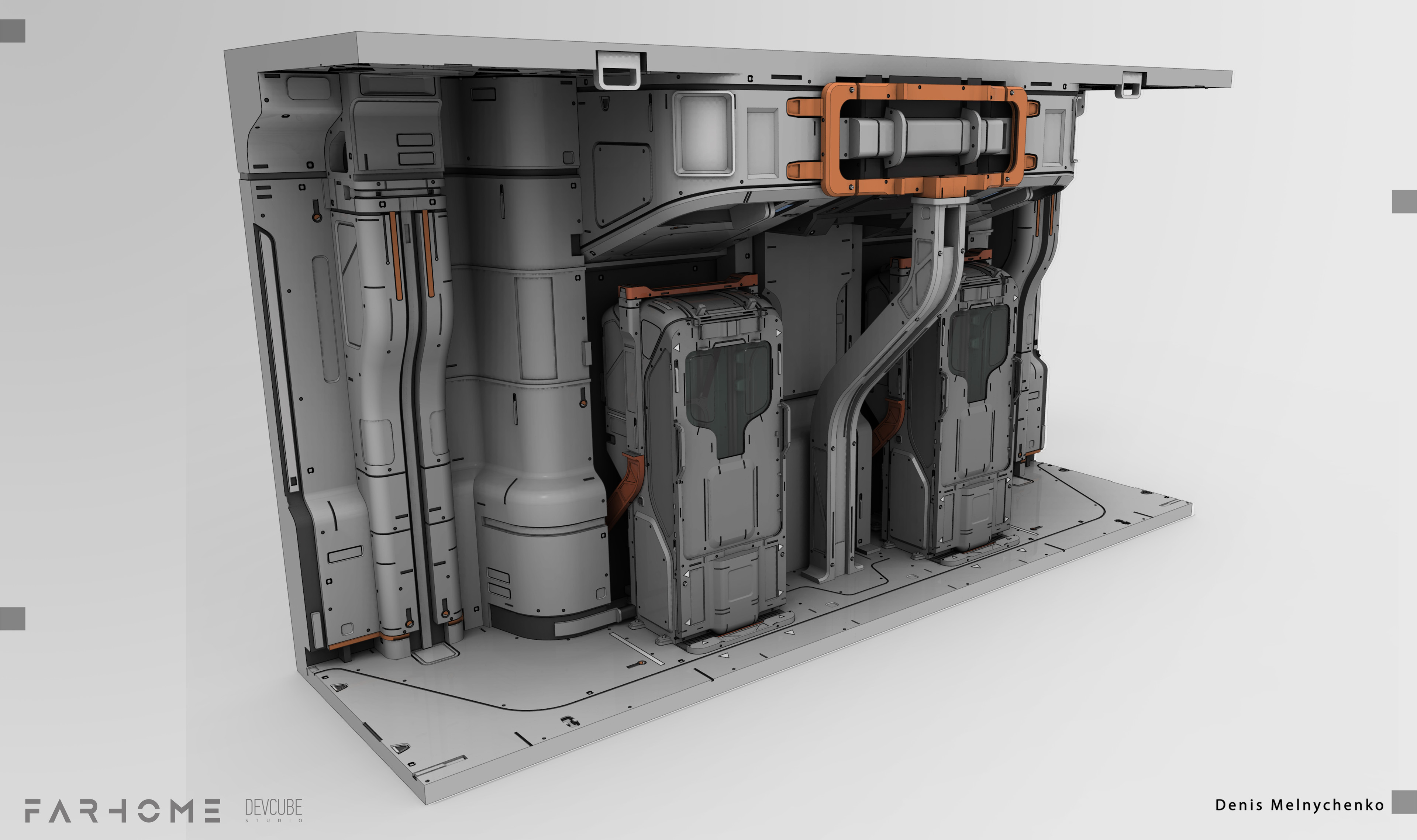Click the Denis Melnychenko artist name

click(x=1299, y=804)
